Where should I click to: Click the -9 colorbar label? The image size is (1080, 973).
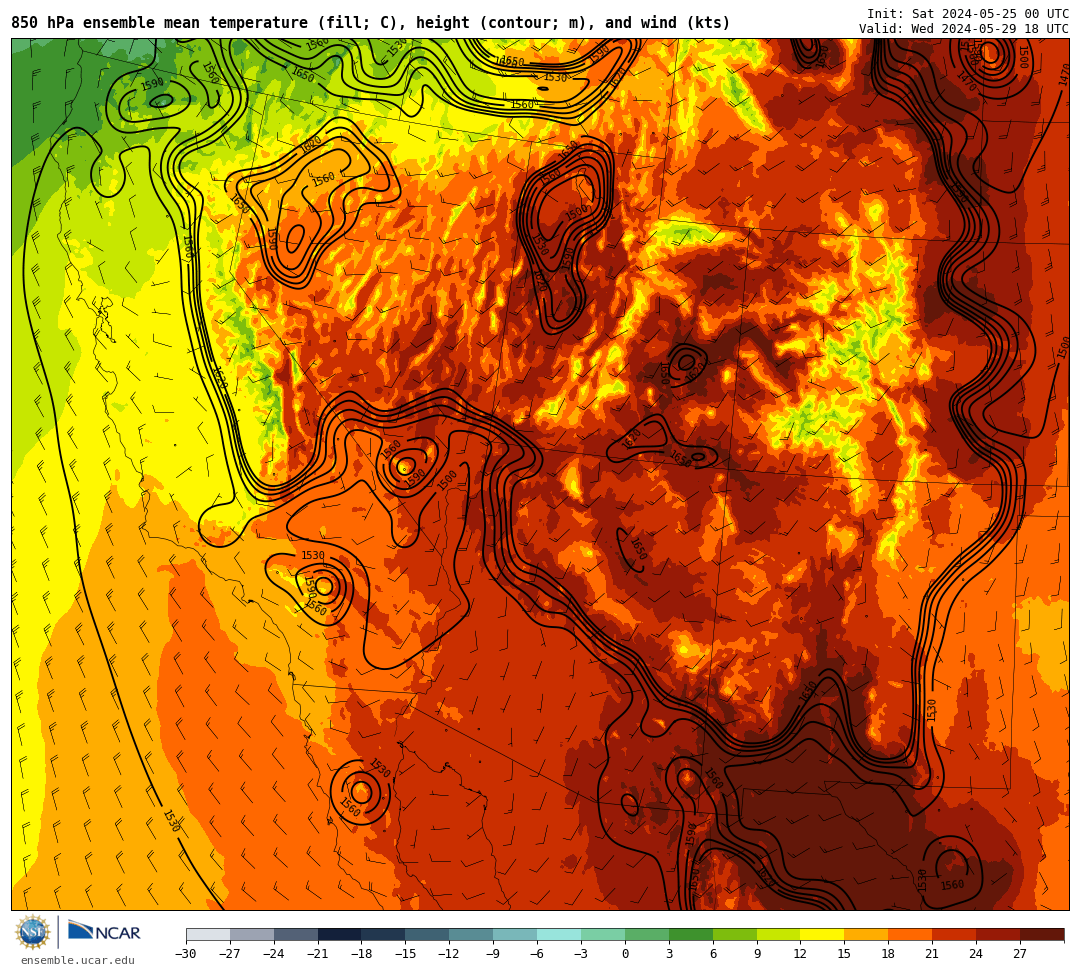(x=493, y=954)
